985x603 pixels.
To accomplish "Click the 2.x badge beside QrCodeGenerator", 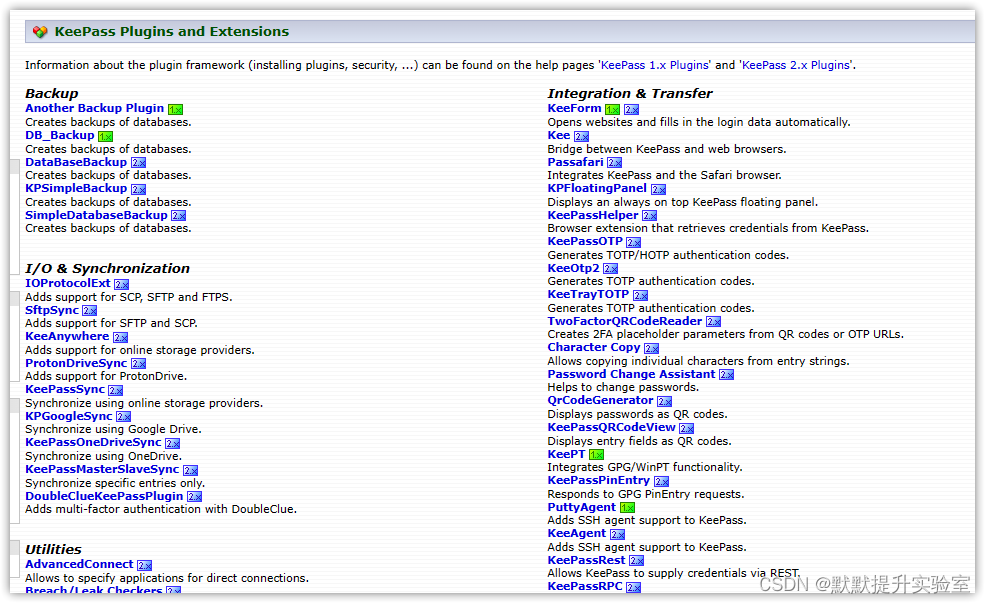I will tap(665, 401).
